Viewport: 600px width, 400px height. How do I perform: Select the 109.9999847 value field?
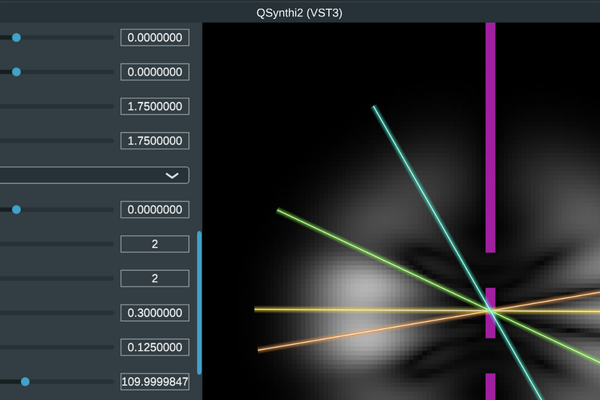pyautogui.click(x=155, y=382)
